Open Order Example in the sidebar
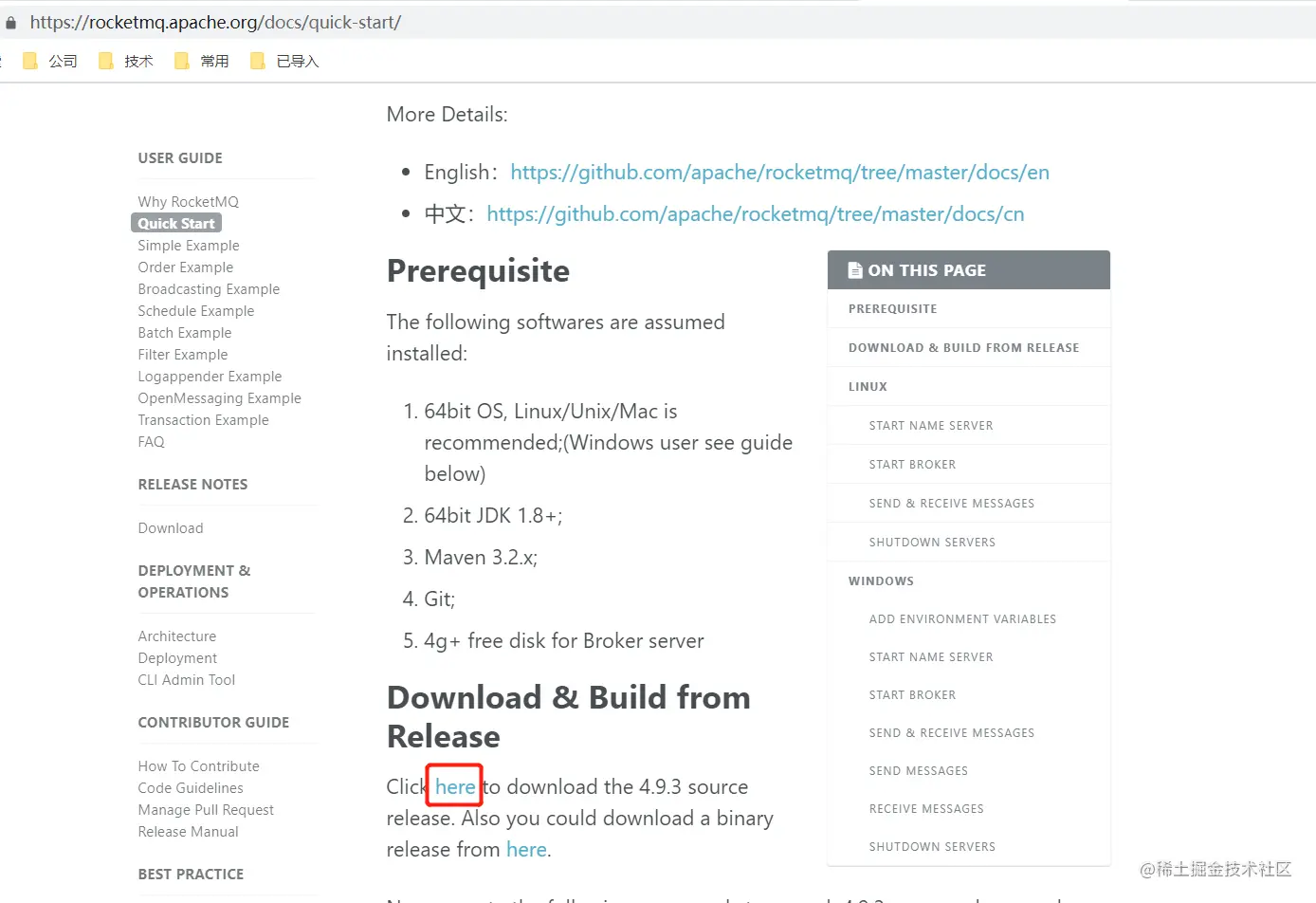The height and width of the screenshot is (903, 1316). point(185,267)
